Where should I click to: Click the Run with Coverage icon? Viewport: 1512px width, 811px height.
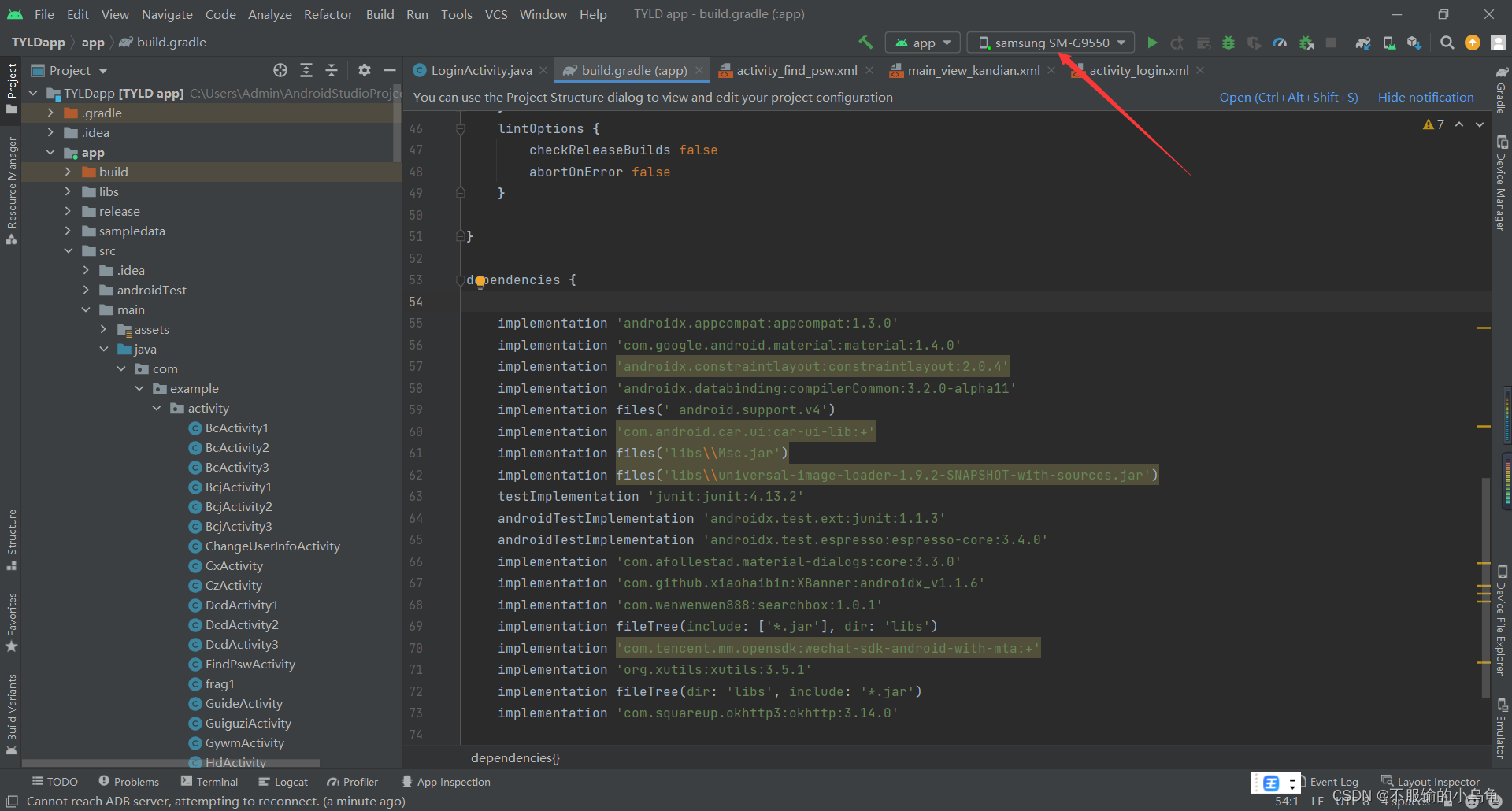pos(1254,43)
